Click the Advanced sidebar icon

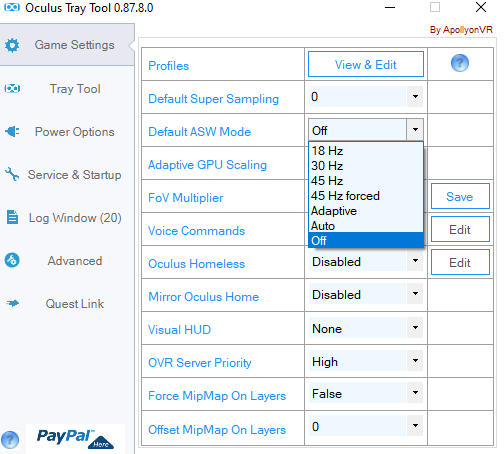12,260
